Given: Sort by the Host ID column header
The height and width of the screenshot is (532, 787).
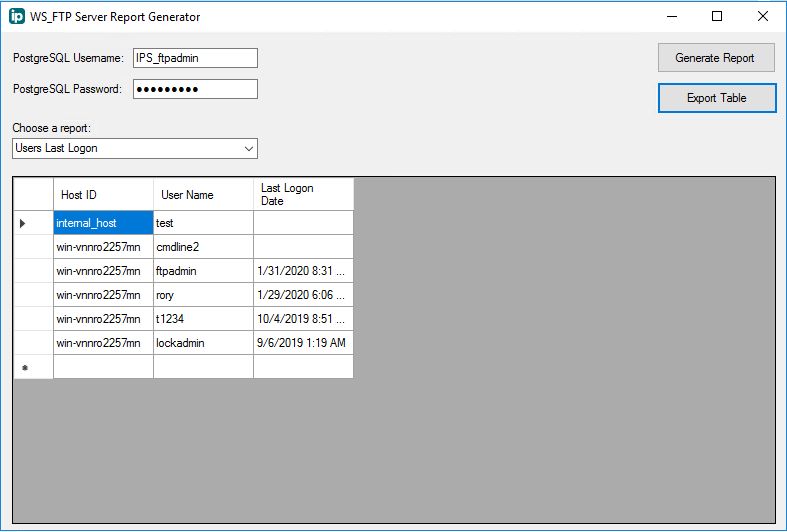Looking at the screenshot, I should coord(103,195).
